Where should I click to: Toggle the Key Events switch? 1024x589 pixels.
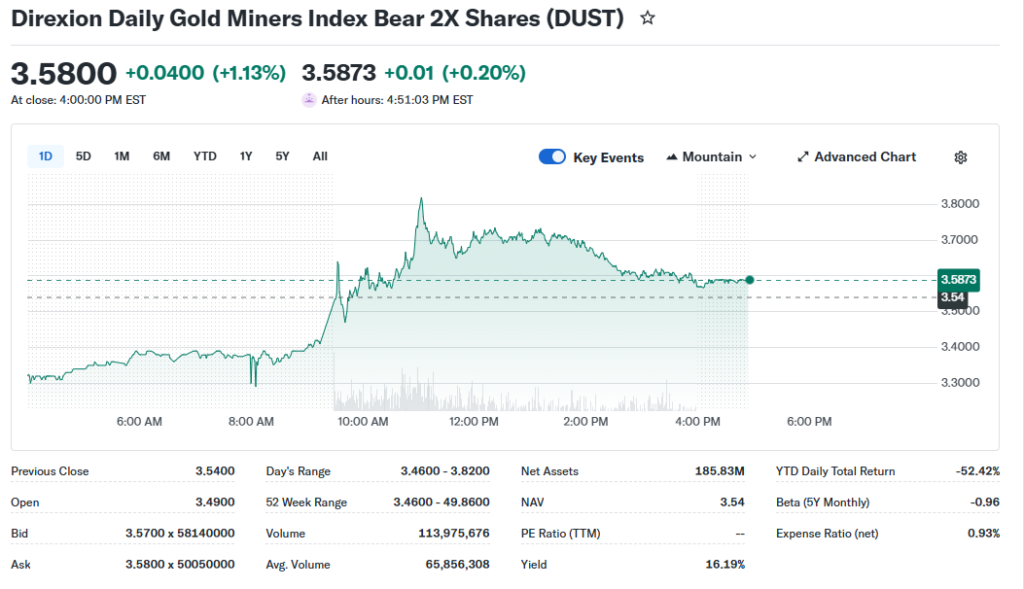click(x=552, y=157)
